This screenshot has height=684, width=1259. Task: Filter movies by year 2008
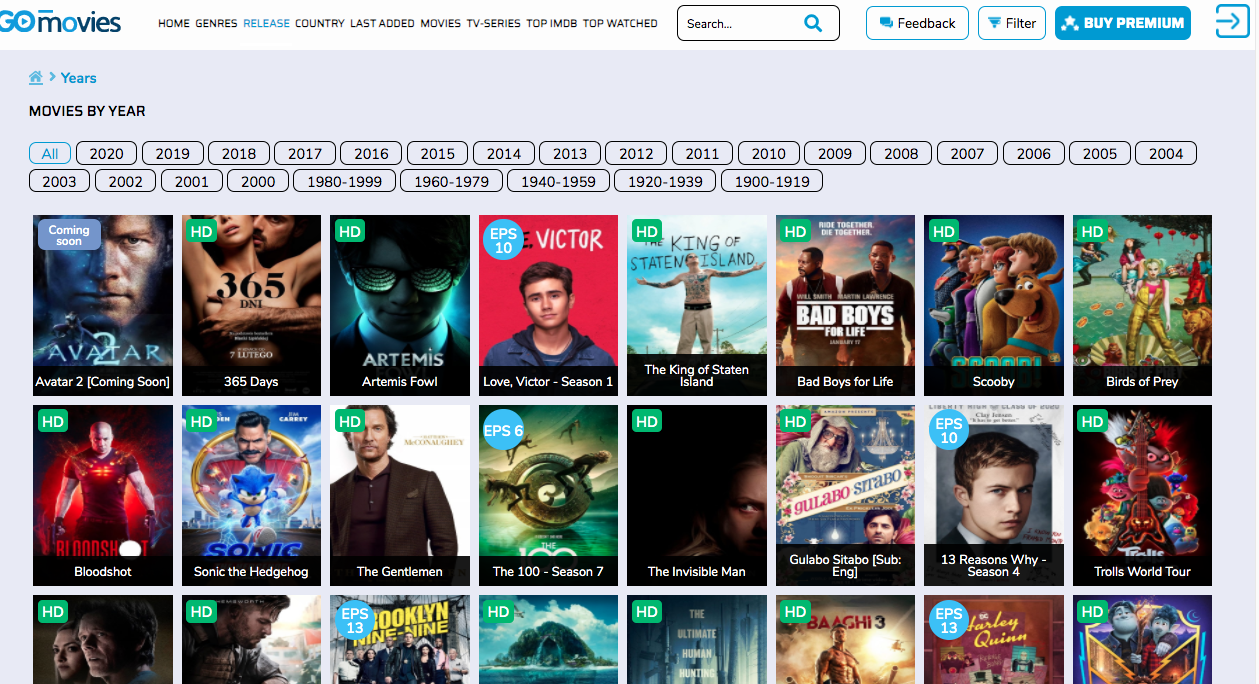pos(901,153)
